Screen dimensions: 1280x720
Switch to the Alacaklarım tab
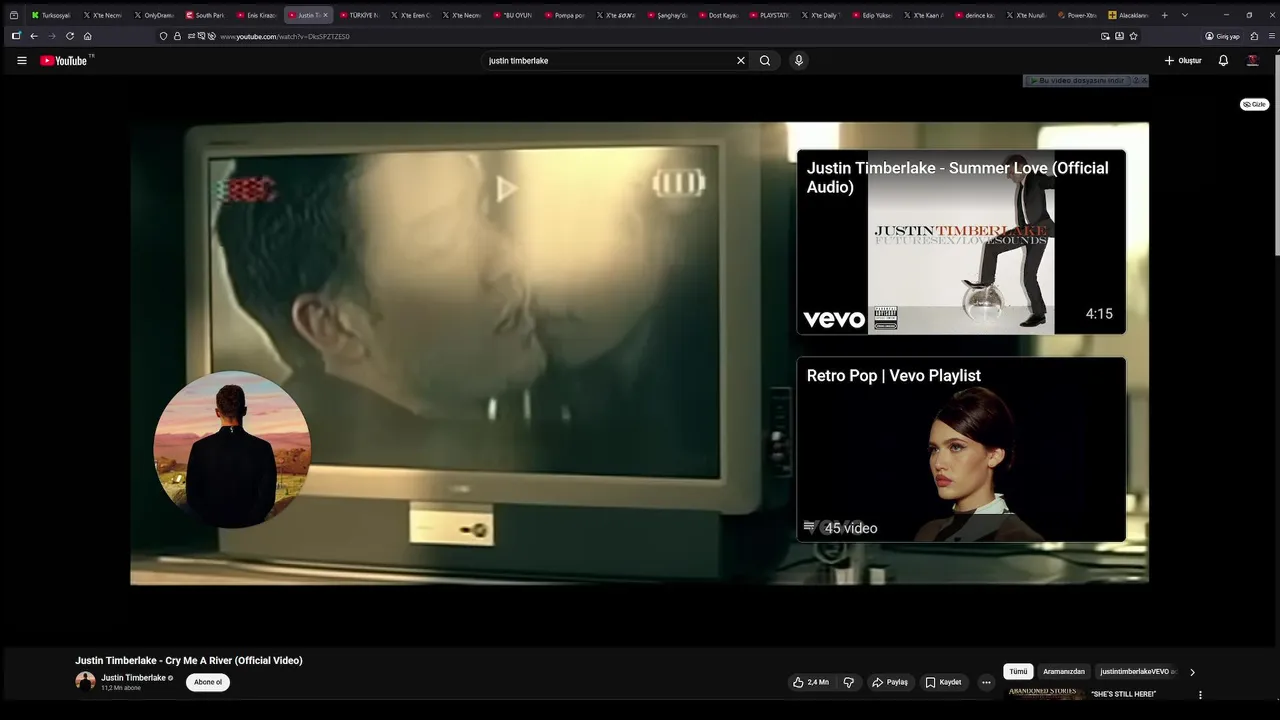1128,15
